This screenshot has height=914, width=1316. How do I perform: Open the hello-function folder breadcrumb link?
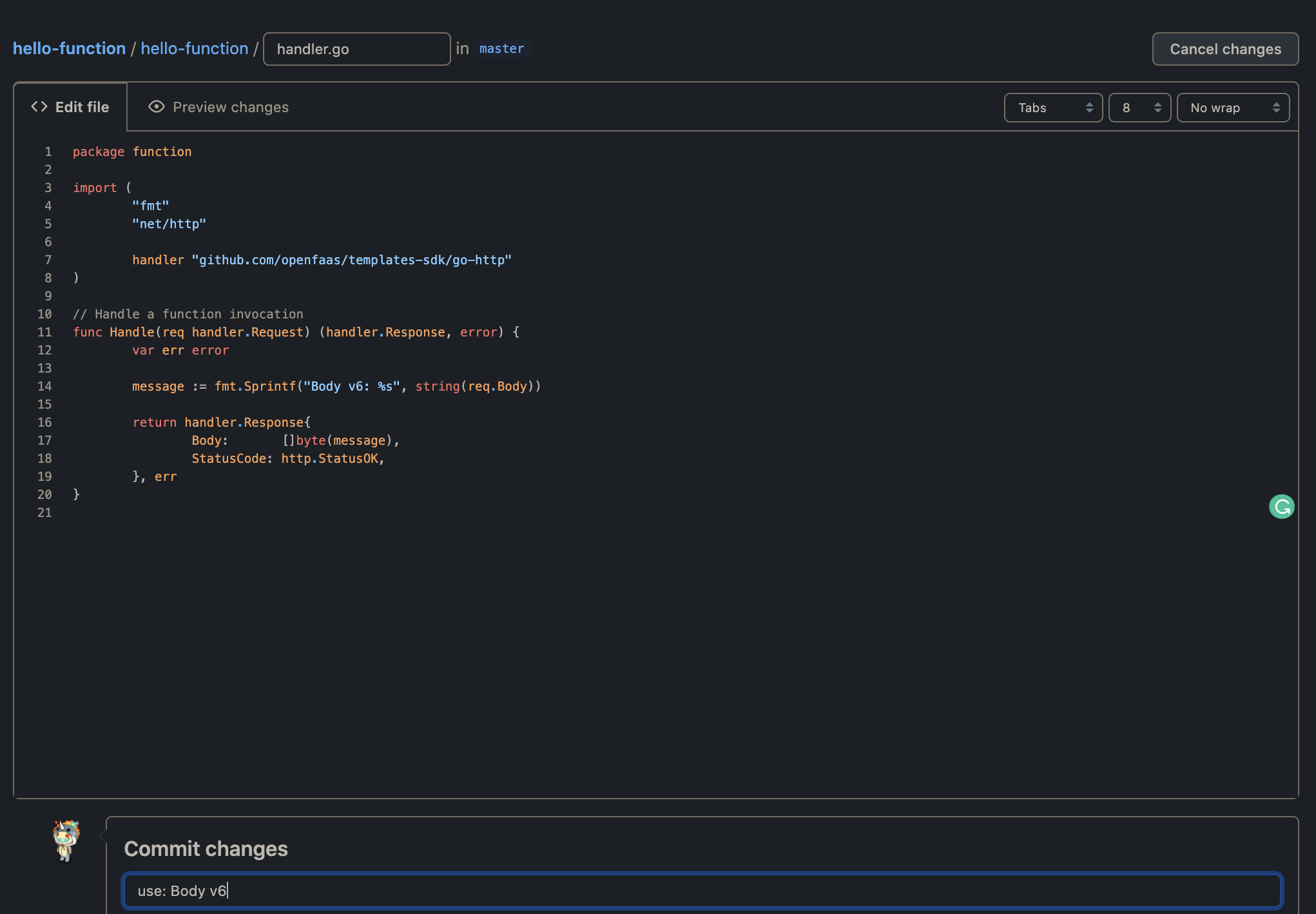194,49
